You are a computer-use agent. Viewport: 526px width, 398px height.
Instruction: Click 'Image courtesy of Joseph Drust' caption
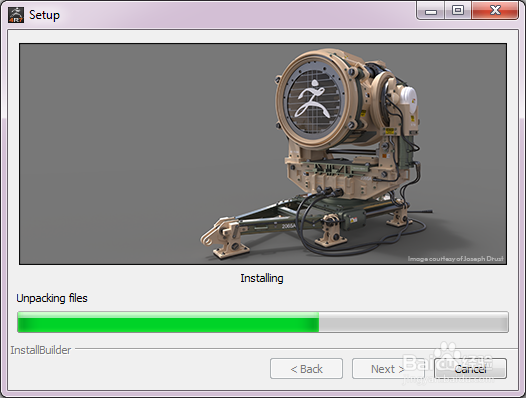coord(455,258)
